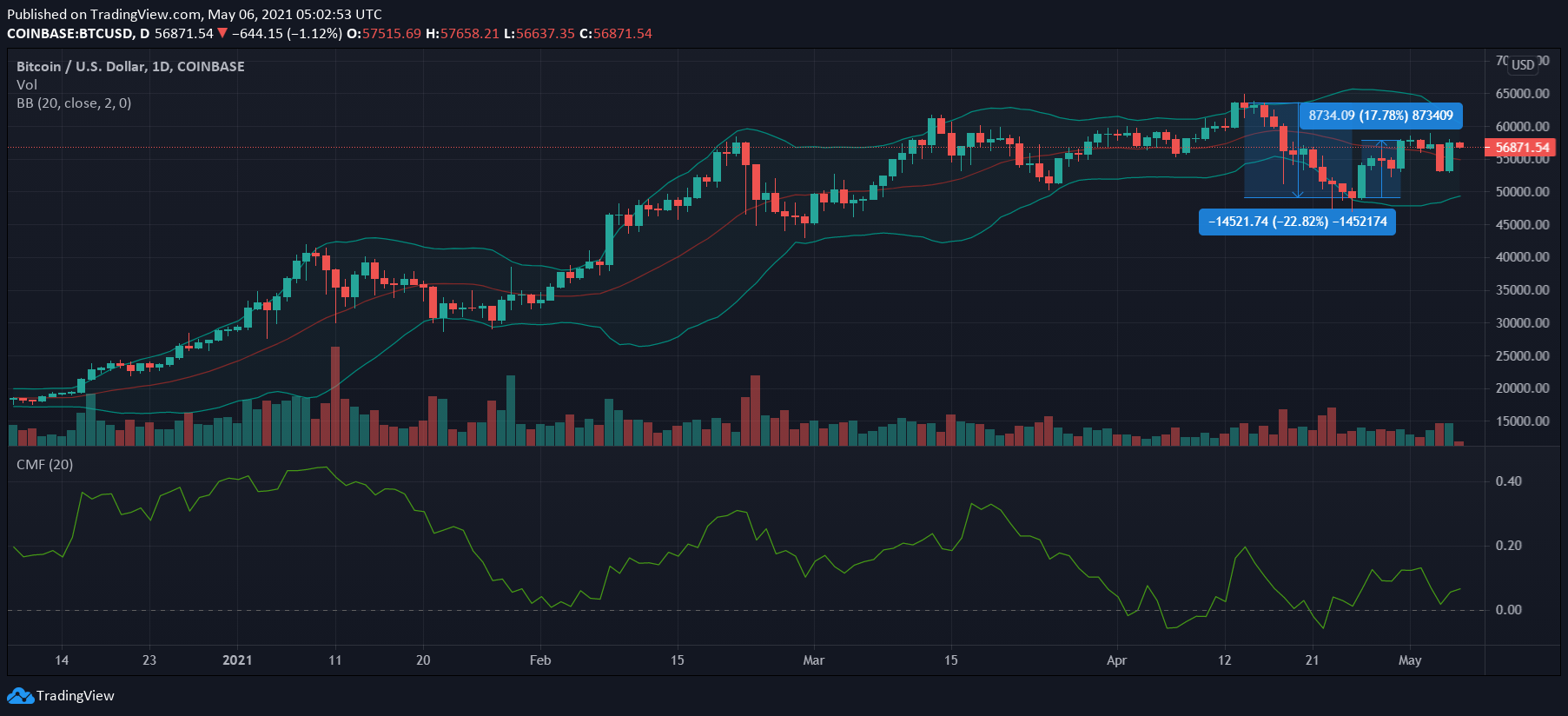Click the red down-triangle change indicator
Viewport: 1568px width, 716px height.
click(222, 33)
